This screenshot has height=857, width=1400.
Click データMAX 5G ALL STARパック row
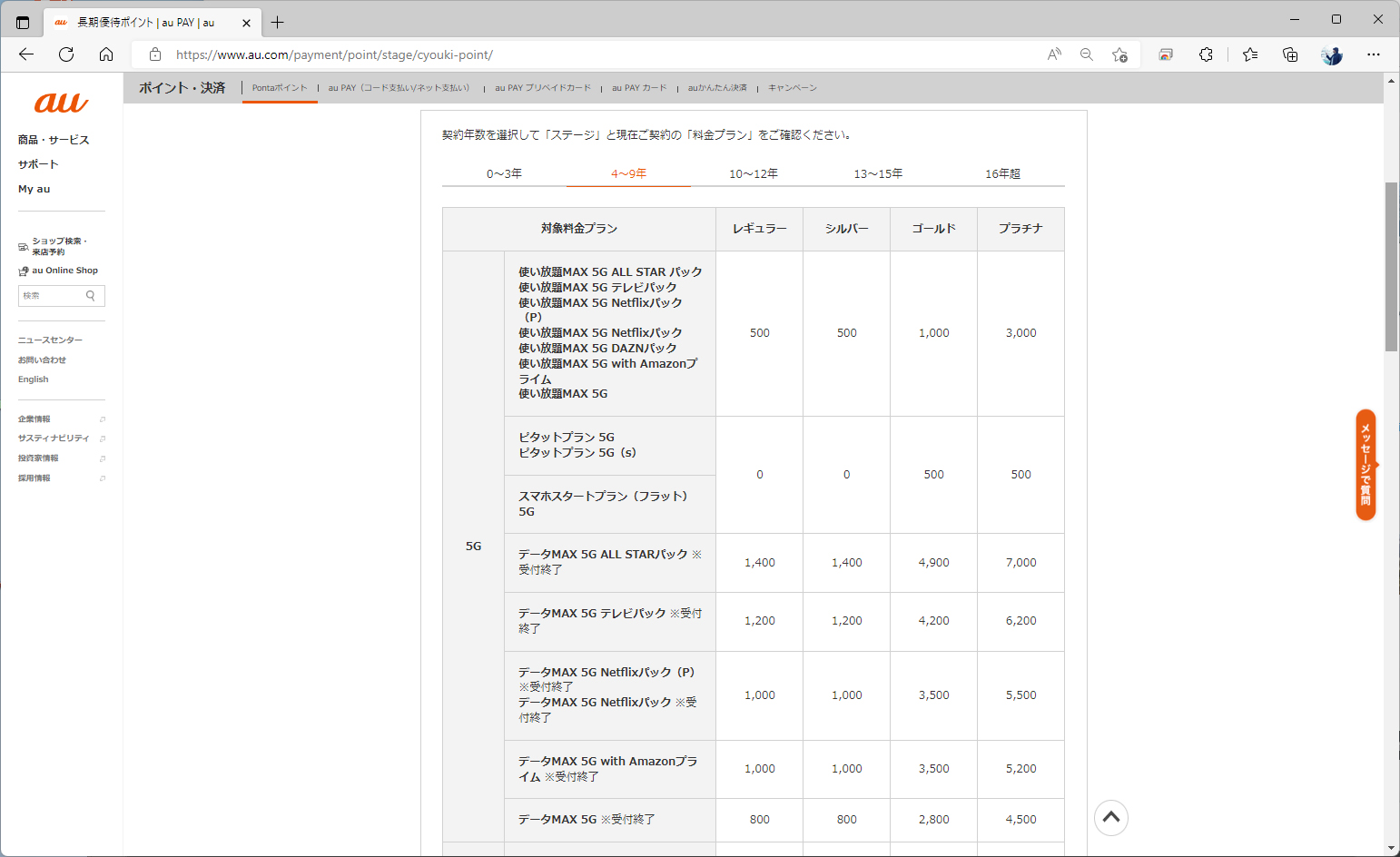[610, 563]
